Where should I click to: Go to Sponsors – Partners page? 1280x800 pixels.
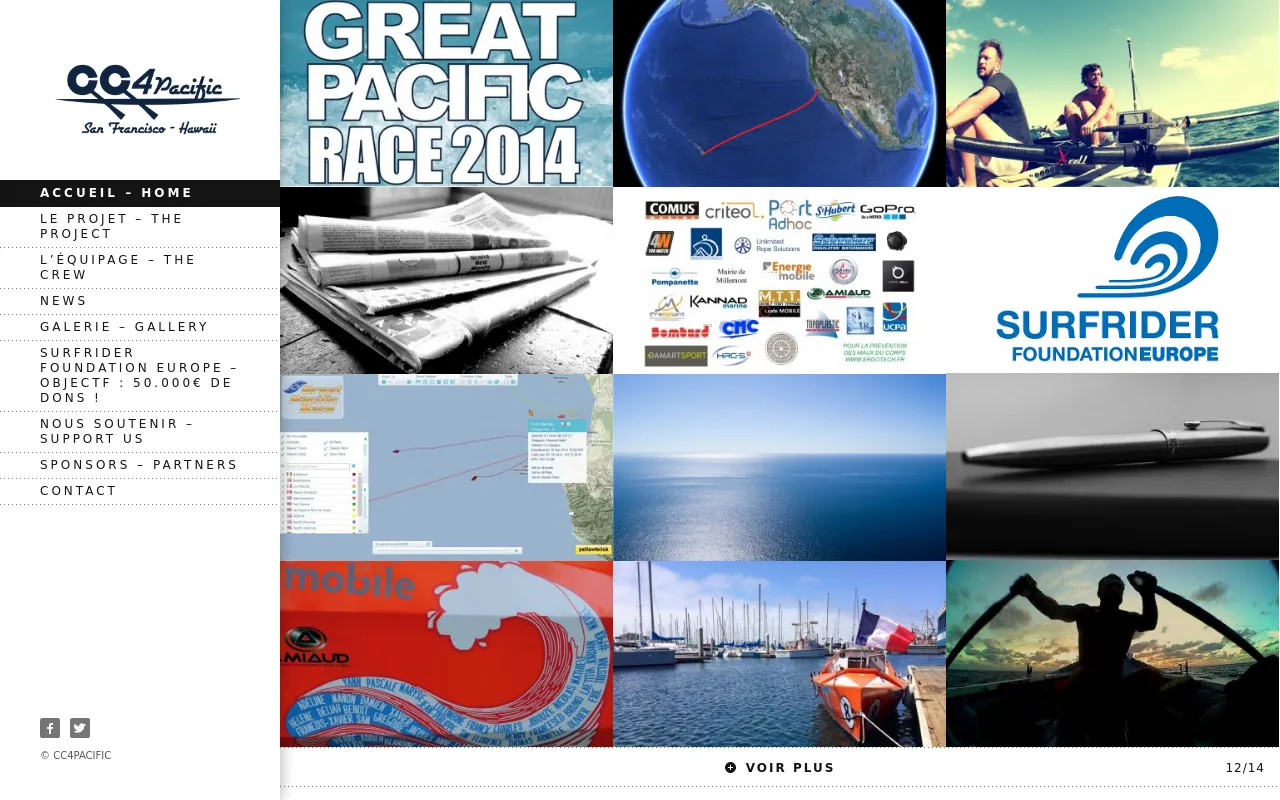tap(140, 465)
